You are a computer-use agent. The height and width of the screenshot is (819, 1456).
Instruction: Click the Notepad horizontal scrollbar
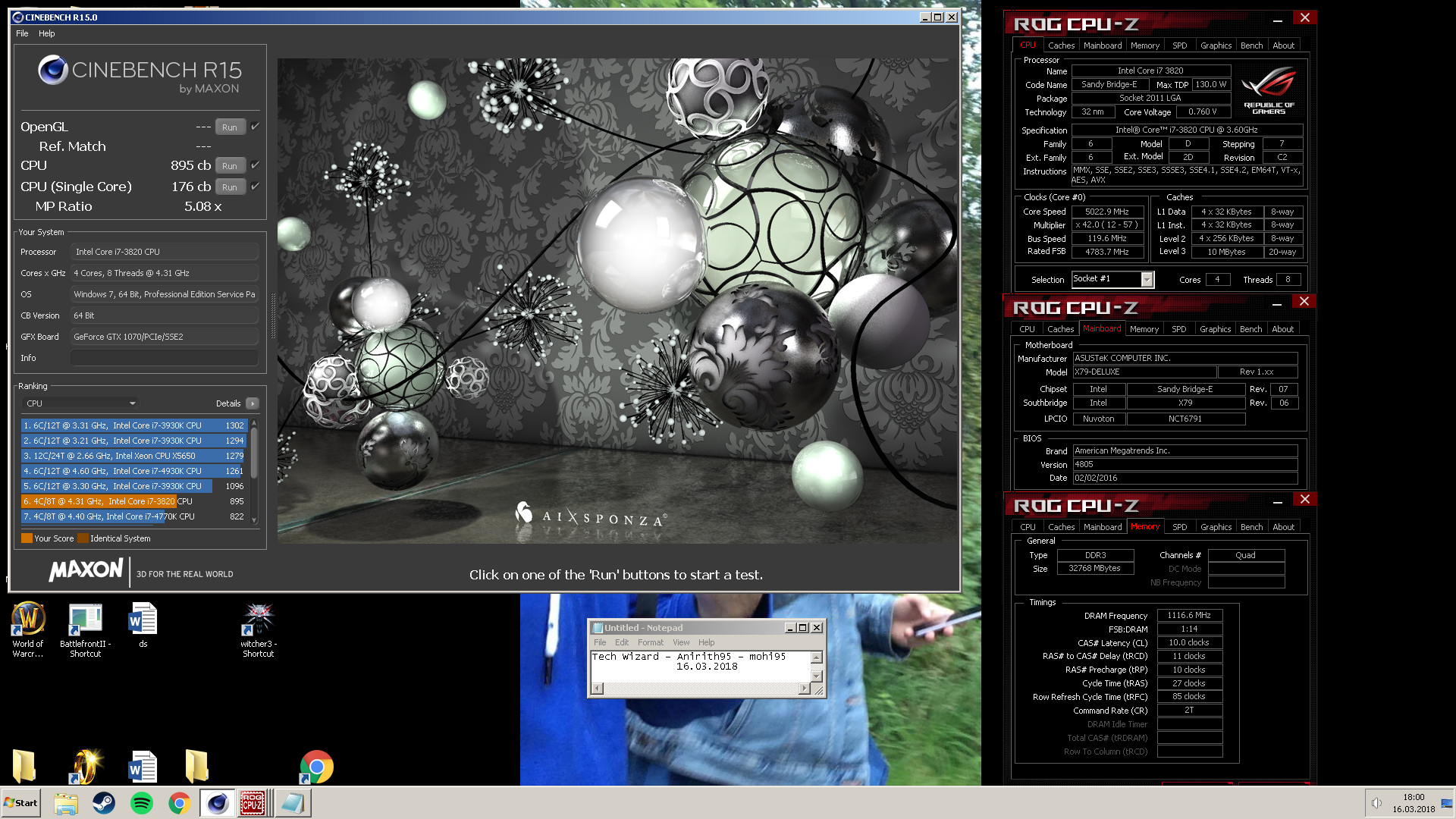pyautogui.click(x=701, y=688)
